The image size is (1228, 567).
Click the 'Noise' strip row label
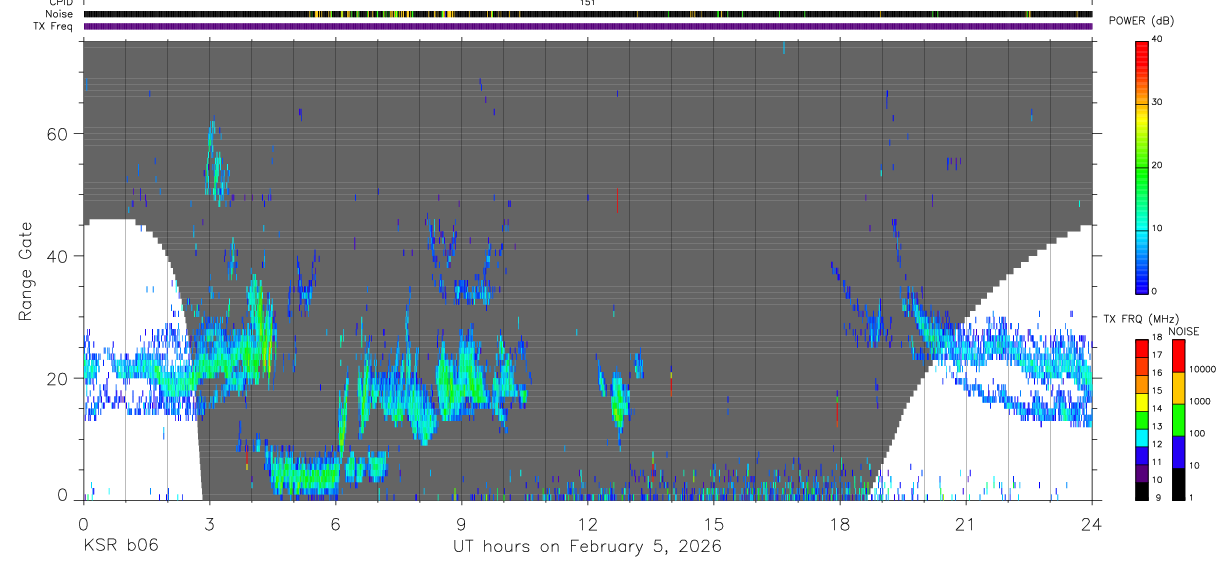point(58,14)
